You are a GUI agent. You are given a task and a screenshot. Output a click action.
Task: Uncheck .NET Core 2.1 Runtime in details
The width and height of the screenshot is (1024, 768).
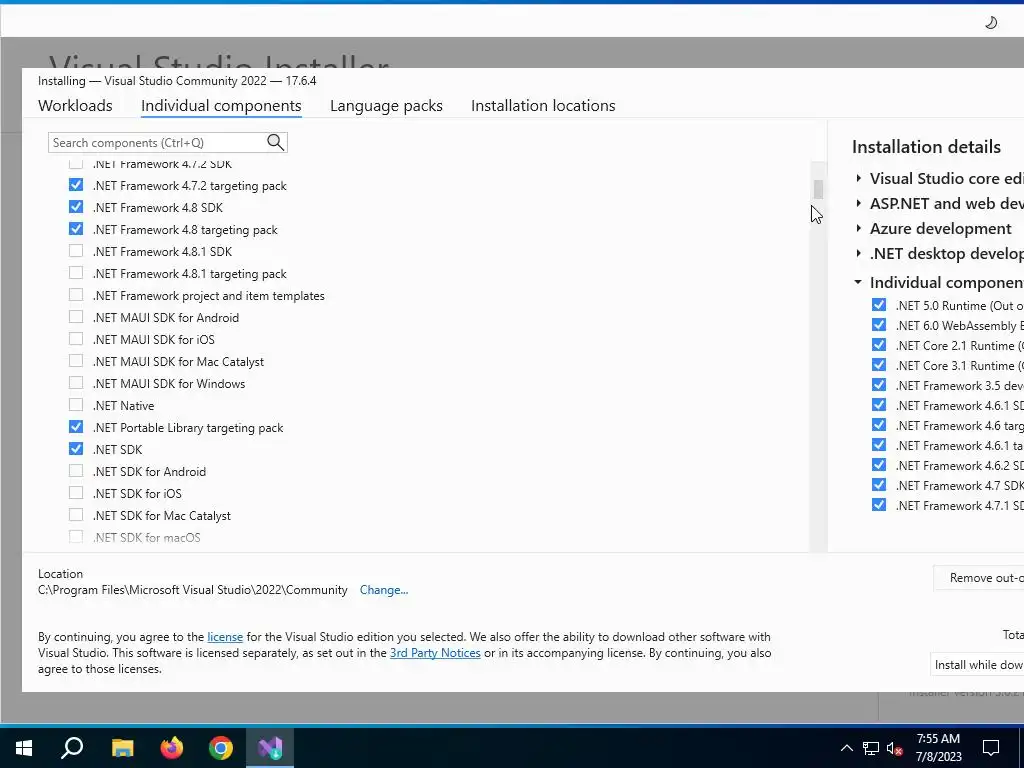(x=879, y=345)
